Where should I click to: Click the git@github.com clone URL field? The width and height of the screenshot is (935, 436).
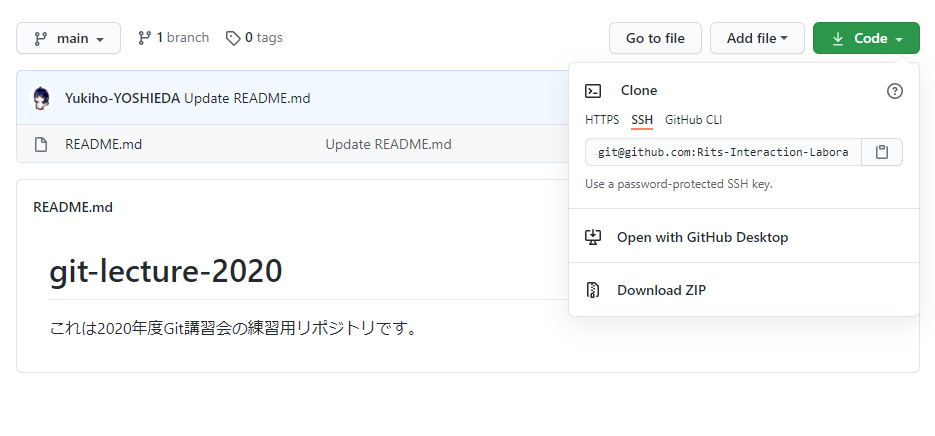coord(723,152)
